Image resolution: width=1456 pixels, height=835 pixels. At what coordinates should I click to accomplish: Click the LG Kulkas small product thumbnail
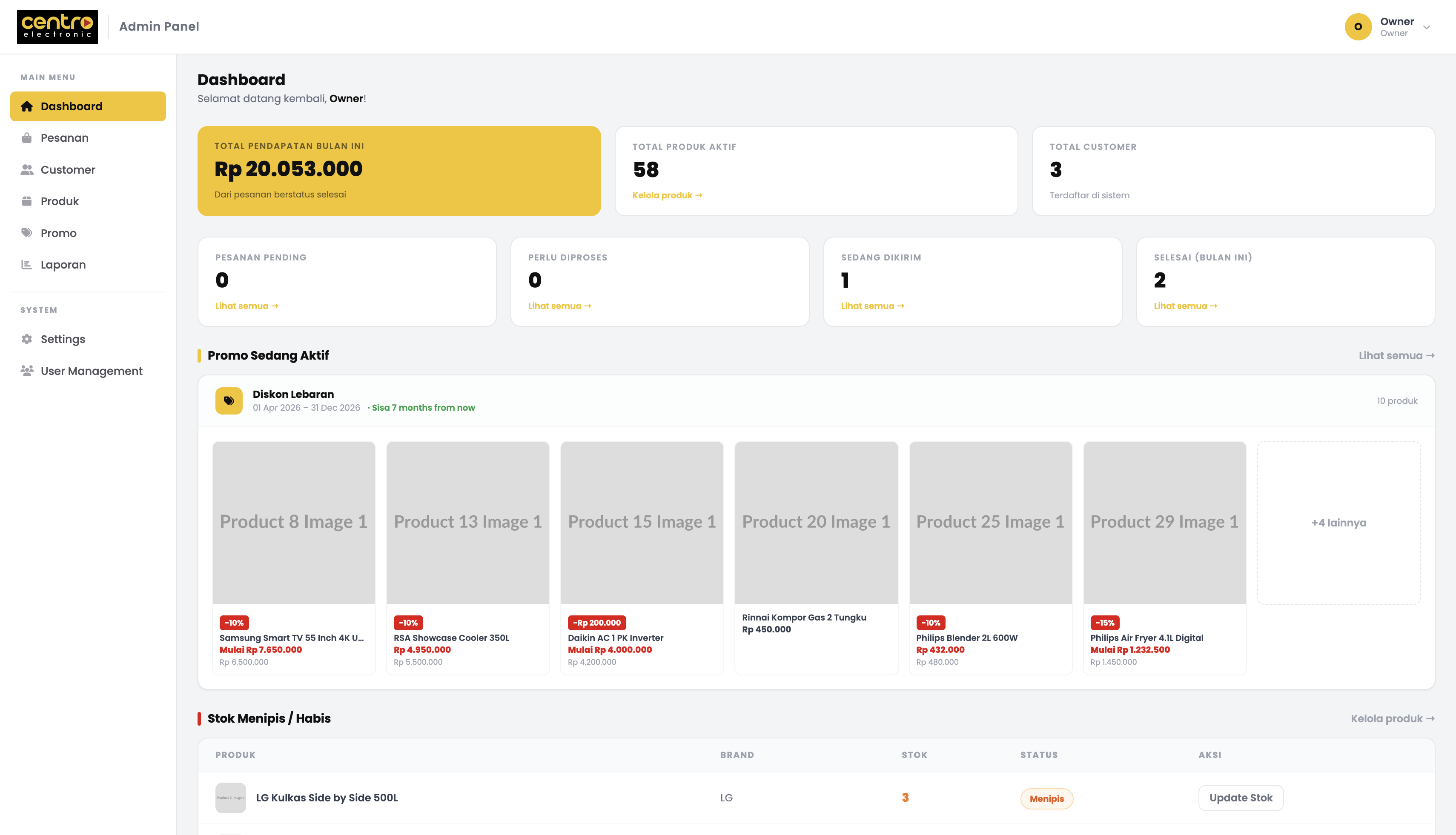point(231,798)
